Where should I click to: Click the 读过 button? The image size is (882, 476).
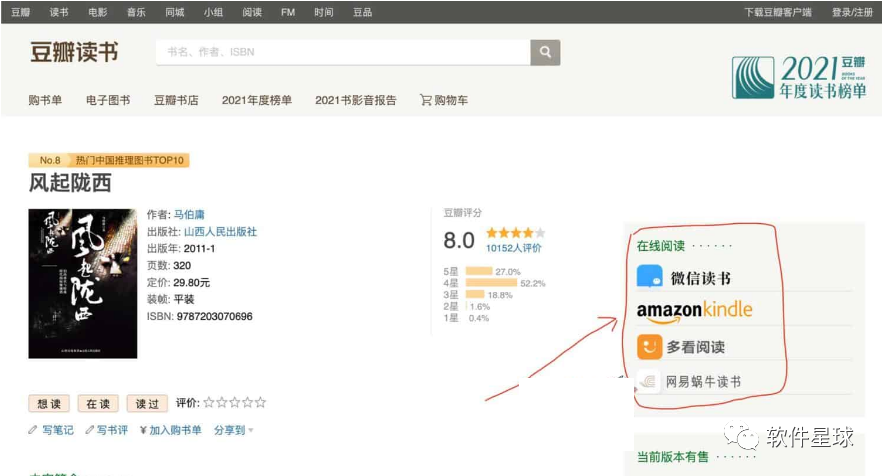coord(147,403)
